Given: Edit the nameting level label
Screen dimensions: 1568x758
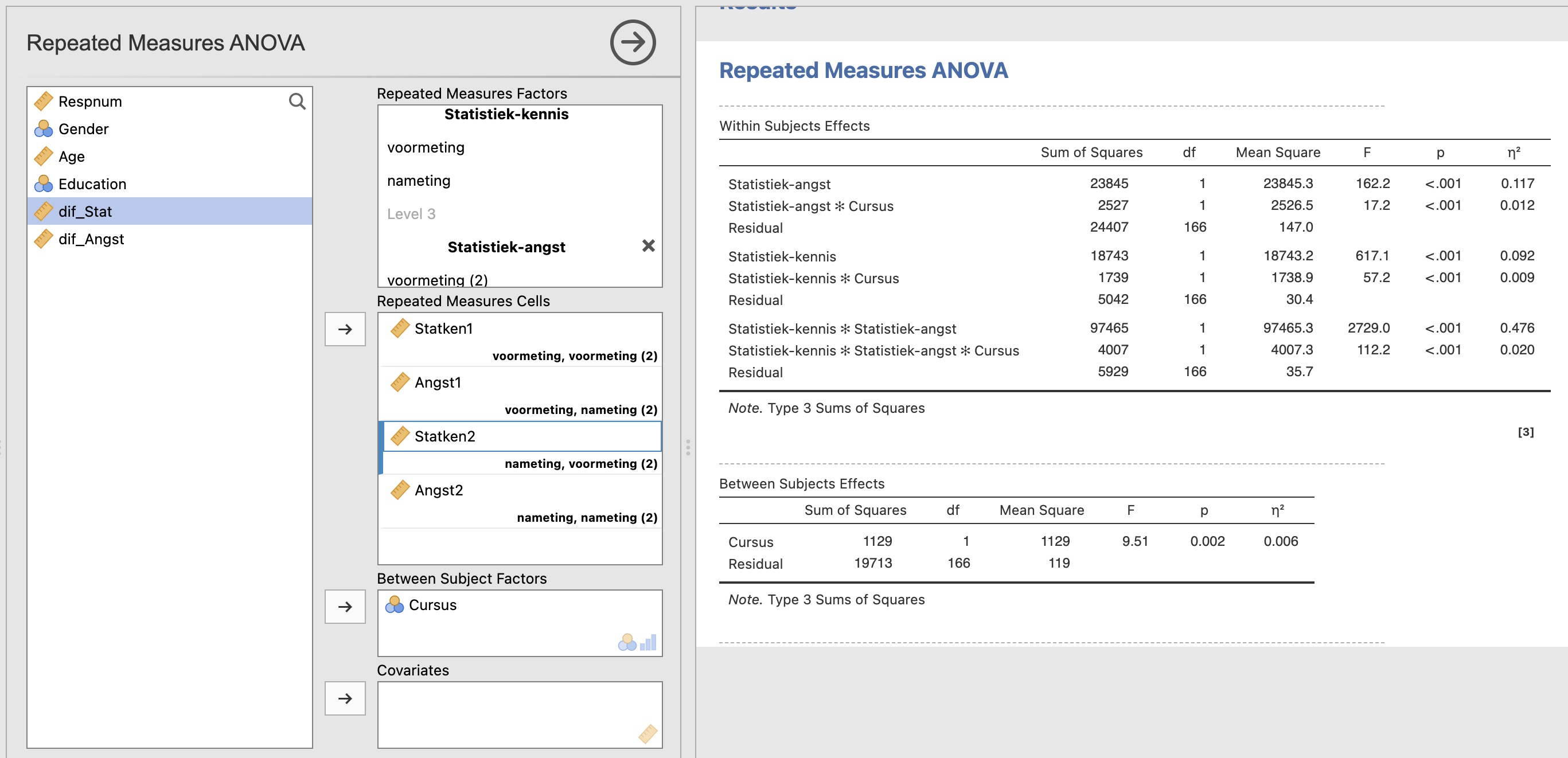Looking at the screenshot, I should pos(419,181).
